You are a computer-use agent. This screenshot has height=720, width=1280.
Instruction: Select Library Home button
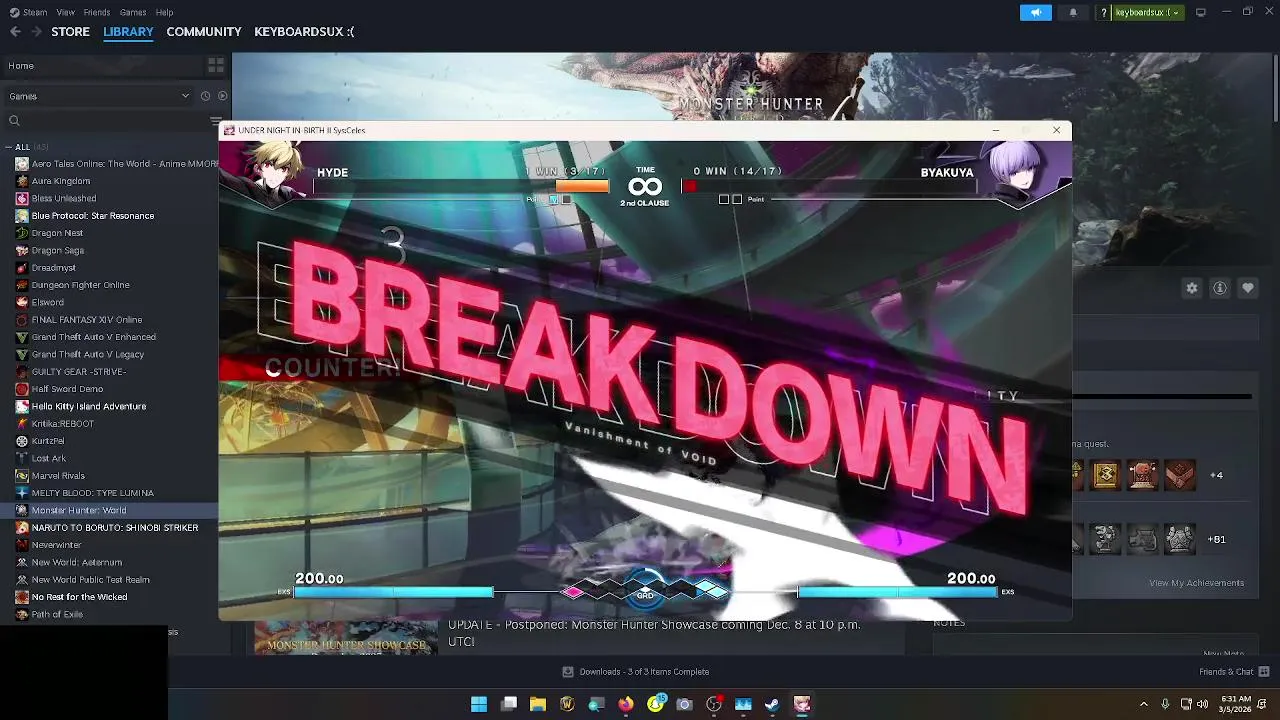pyautogui.click(x=102, y=66)
